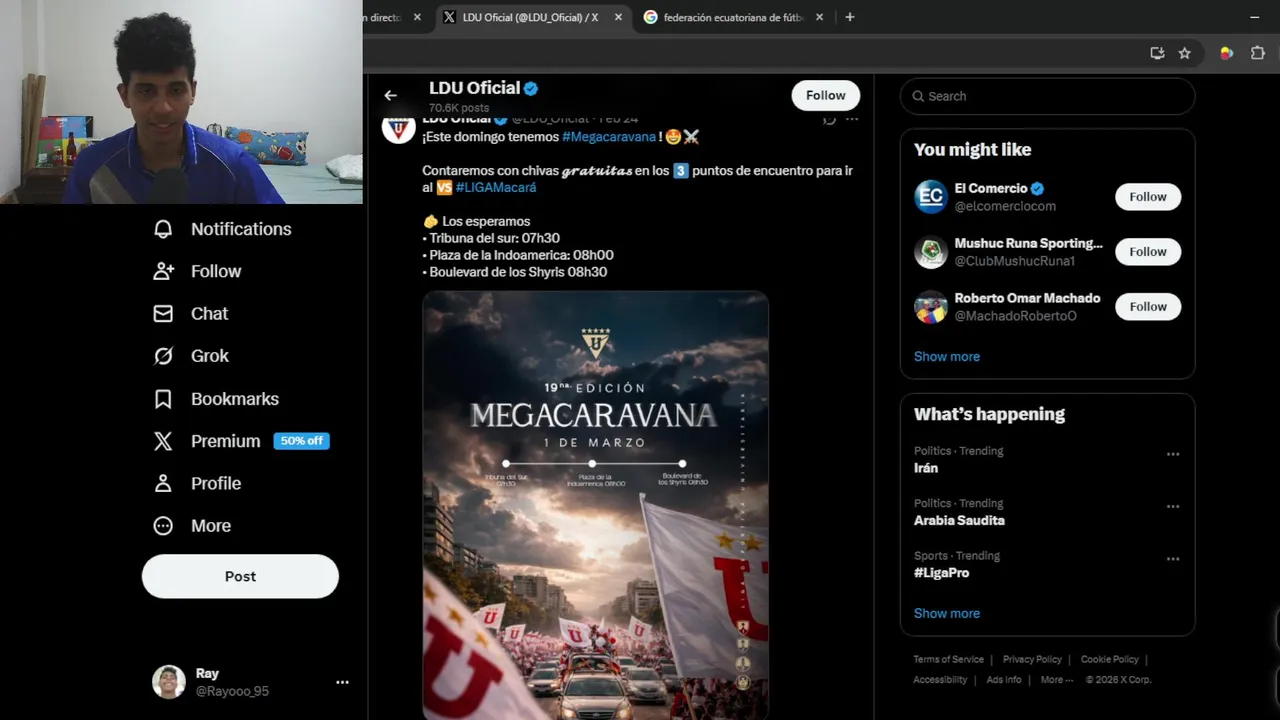The image size is (1280, 720).
Task: Open the Grok icon in sidebar
Action: [x=163, y=356]
